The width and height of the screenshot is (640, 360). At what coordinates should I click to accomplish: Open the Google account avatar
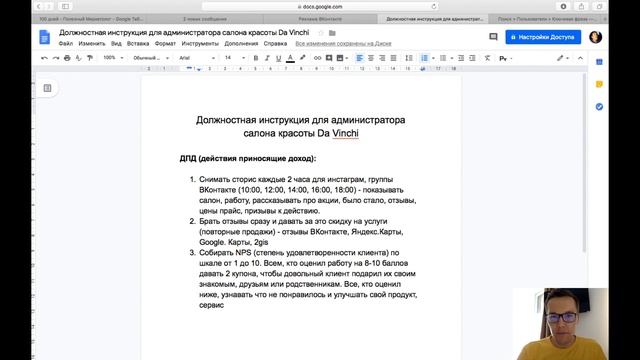pos(596,37)
